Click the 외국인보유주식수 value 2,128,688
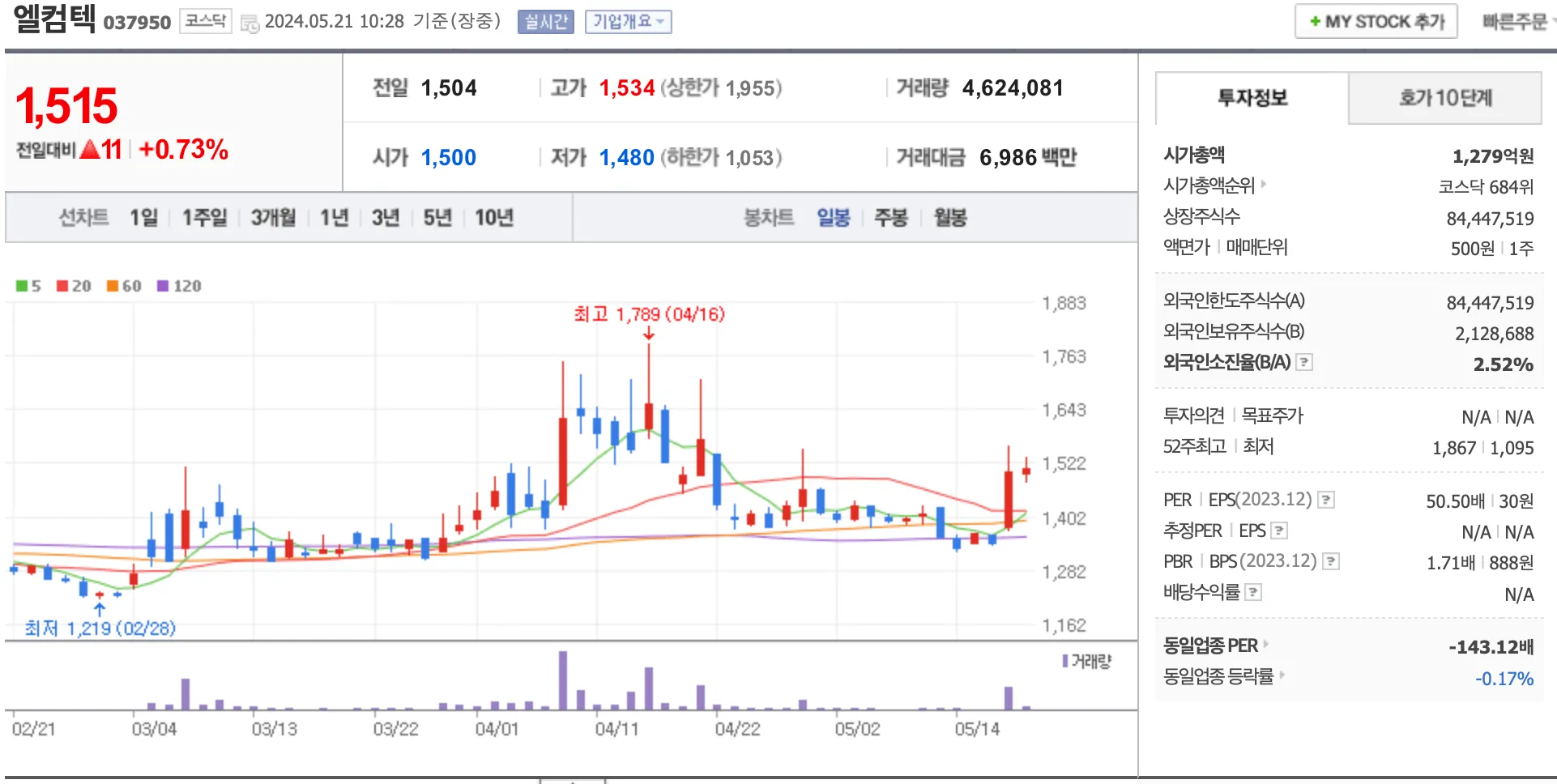Image resolution: width=1557 pixels, height=784 pixels. 1495,334
